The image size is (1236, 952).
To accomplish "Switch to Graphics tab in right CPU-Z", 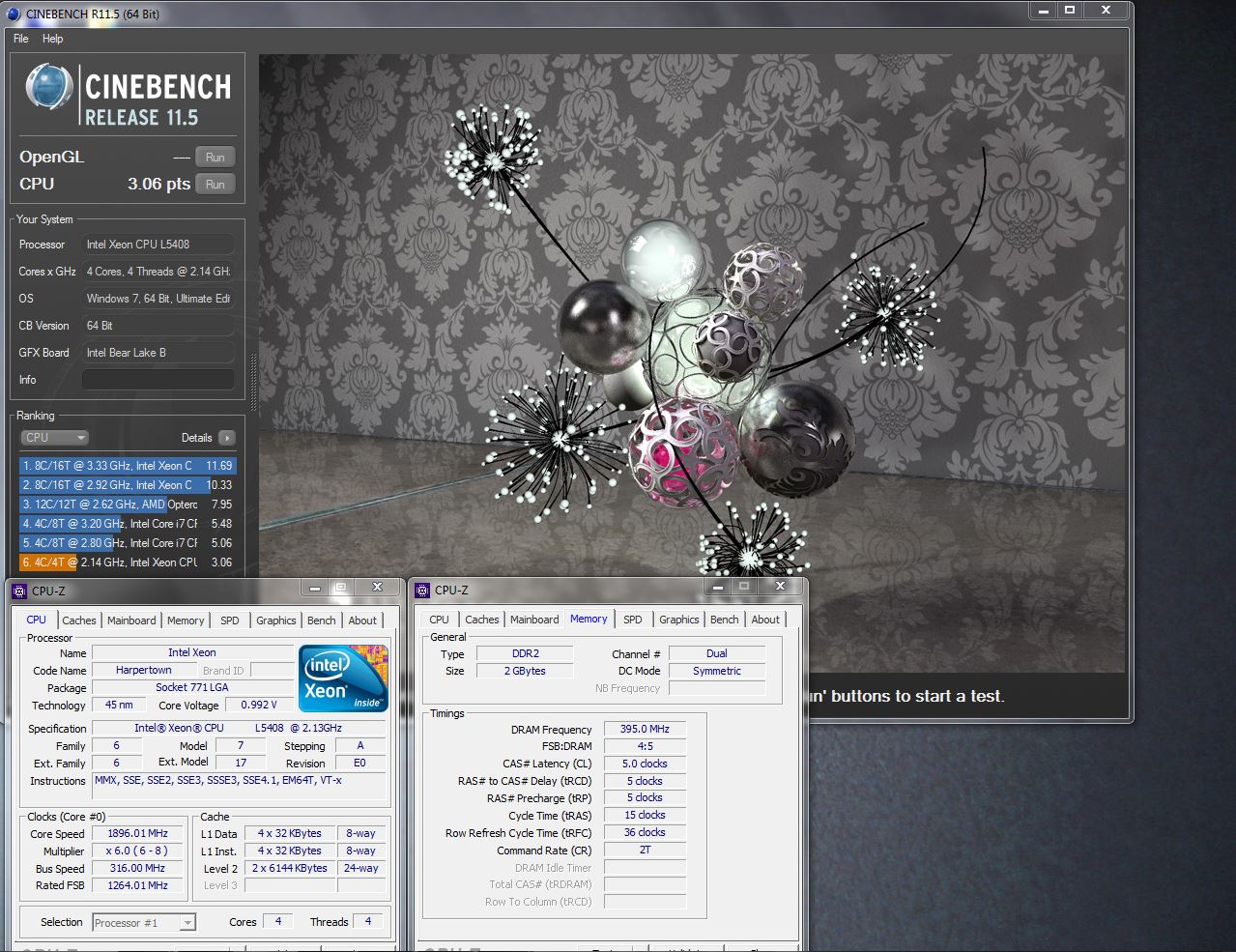I will point(679,620).
